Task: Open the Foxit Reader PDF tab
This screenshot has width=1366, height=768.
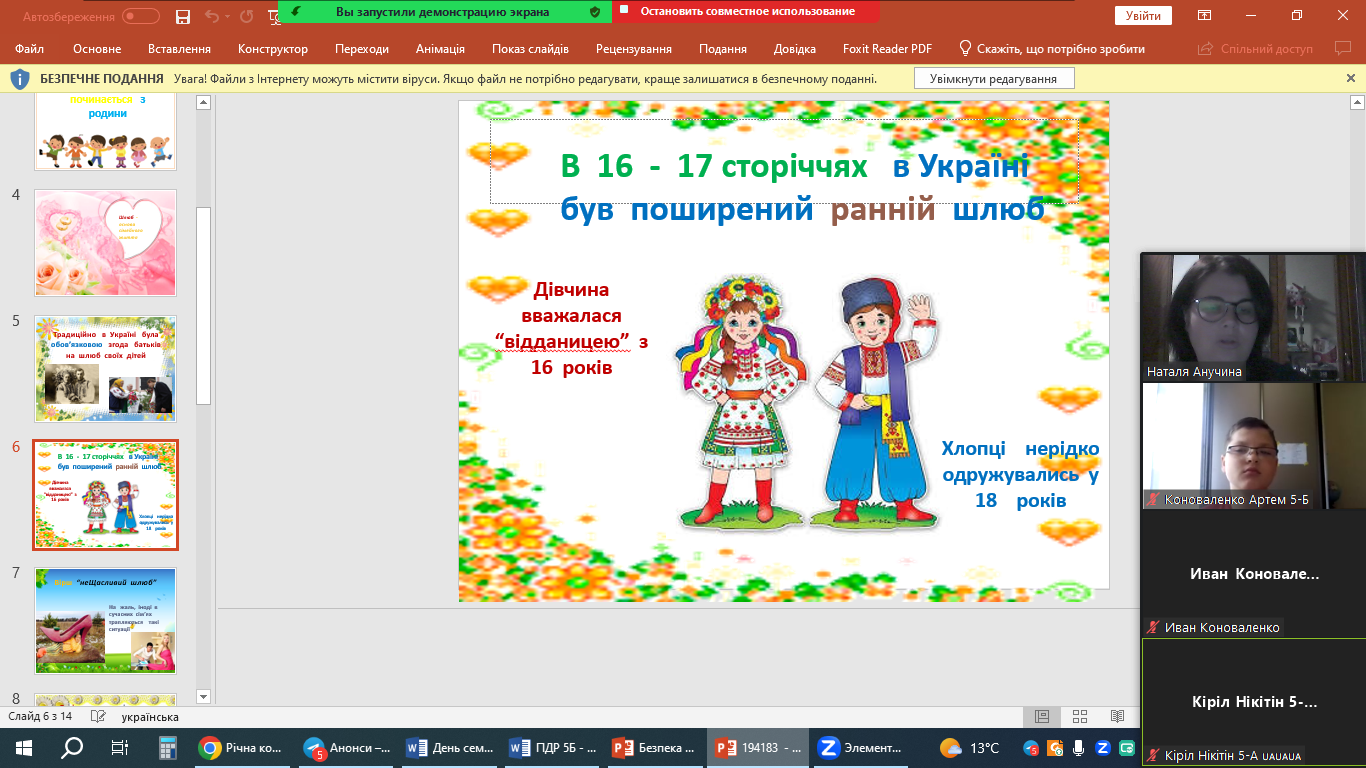Action: click(885, 49)
